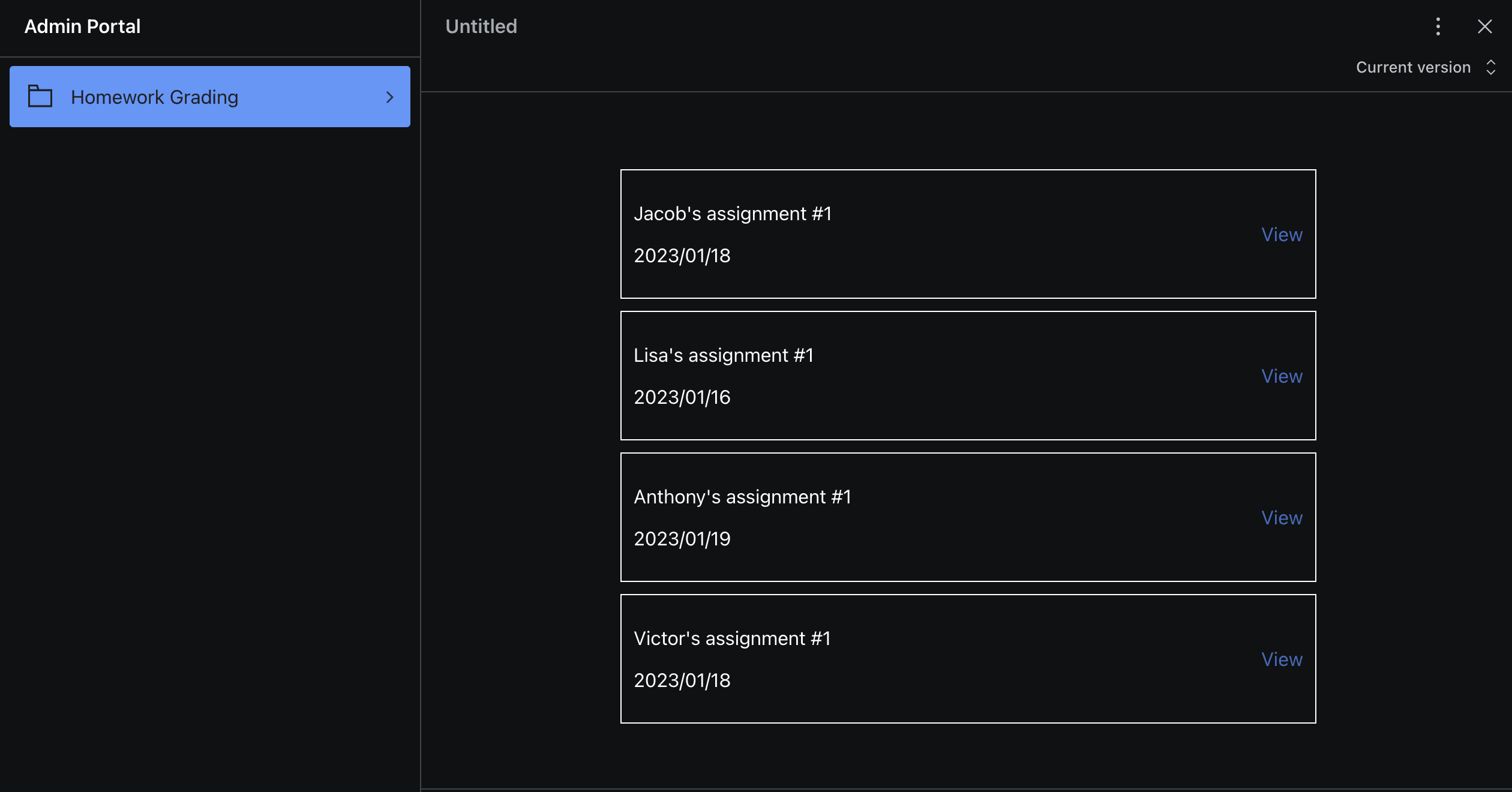1512x792 pixels.
Task: Click the version selector arrows icon
Action: point(1492,67)
